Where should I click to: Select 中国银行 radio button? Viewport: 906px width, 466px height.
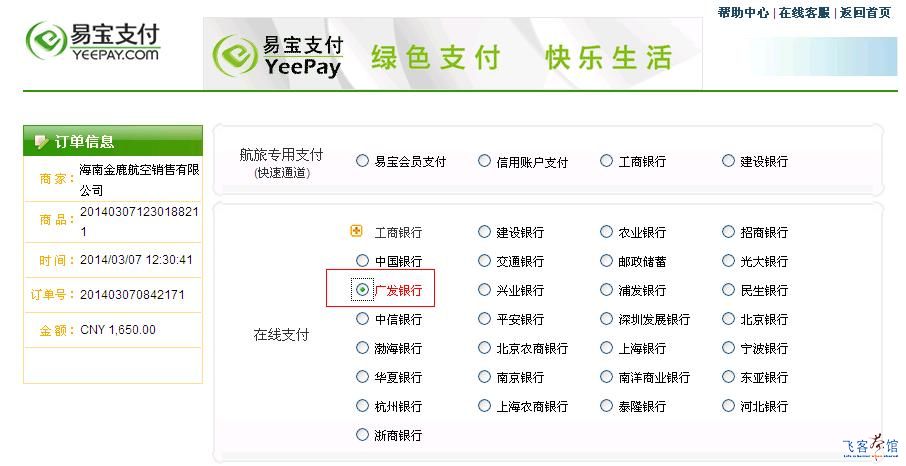coord(362,261)
